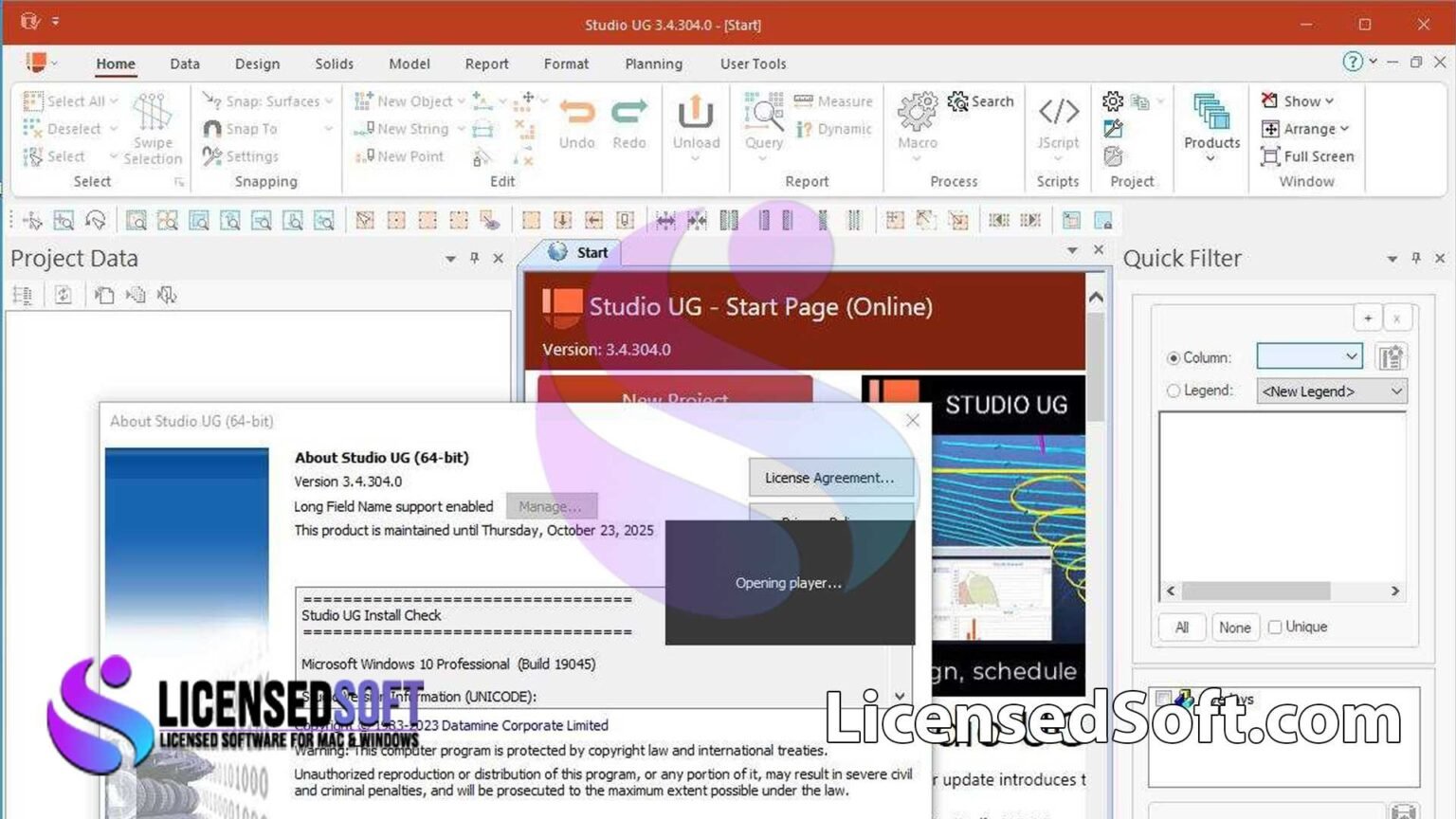Click Start page vertical scroll up arrow
Viewport: 1456px width, 819px height.
pyautogui.click(x=1096, y=298)
